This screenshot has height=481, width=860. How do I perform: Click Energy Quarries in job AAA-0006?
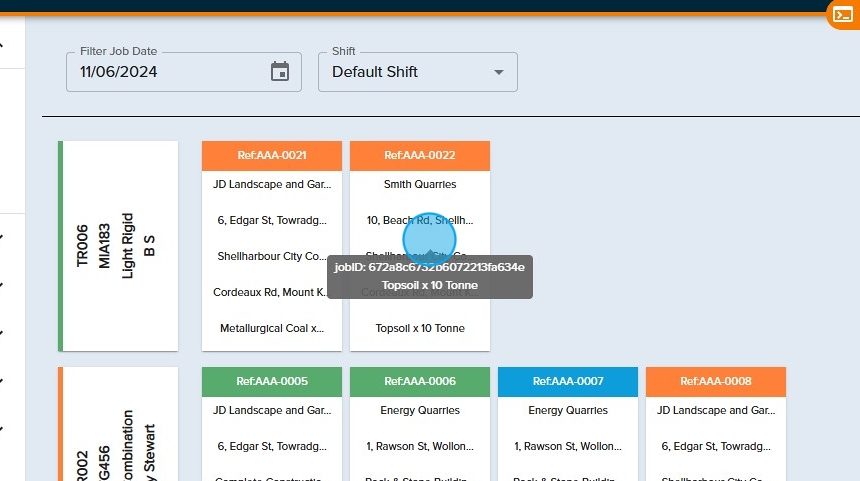click(420, 410)
